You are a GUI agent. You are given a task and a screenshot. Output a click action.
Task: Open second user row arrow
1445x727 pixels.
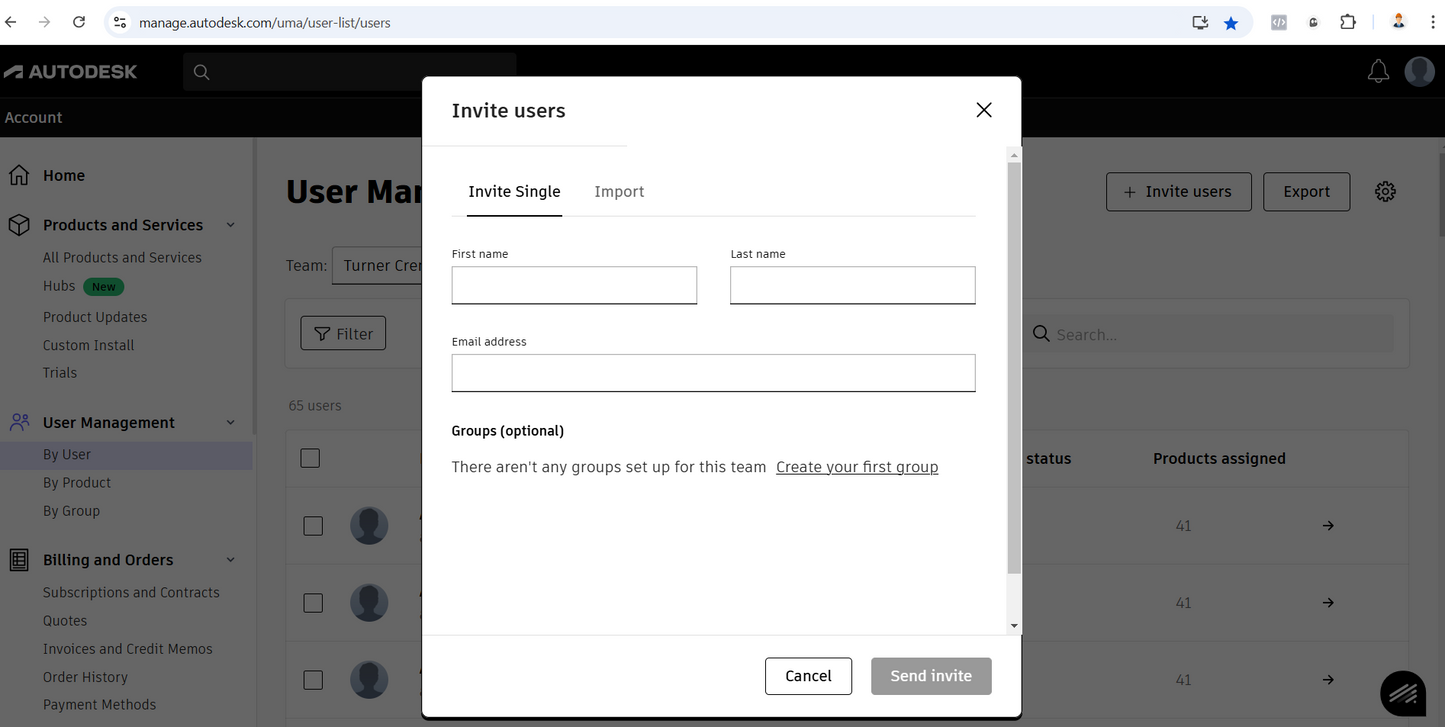pyautogui.click(x=1328, y=603)
